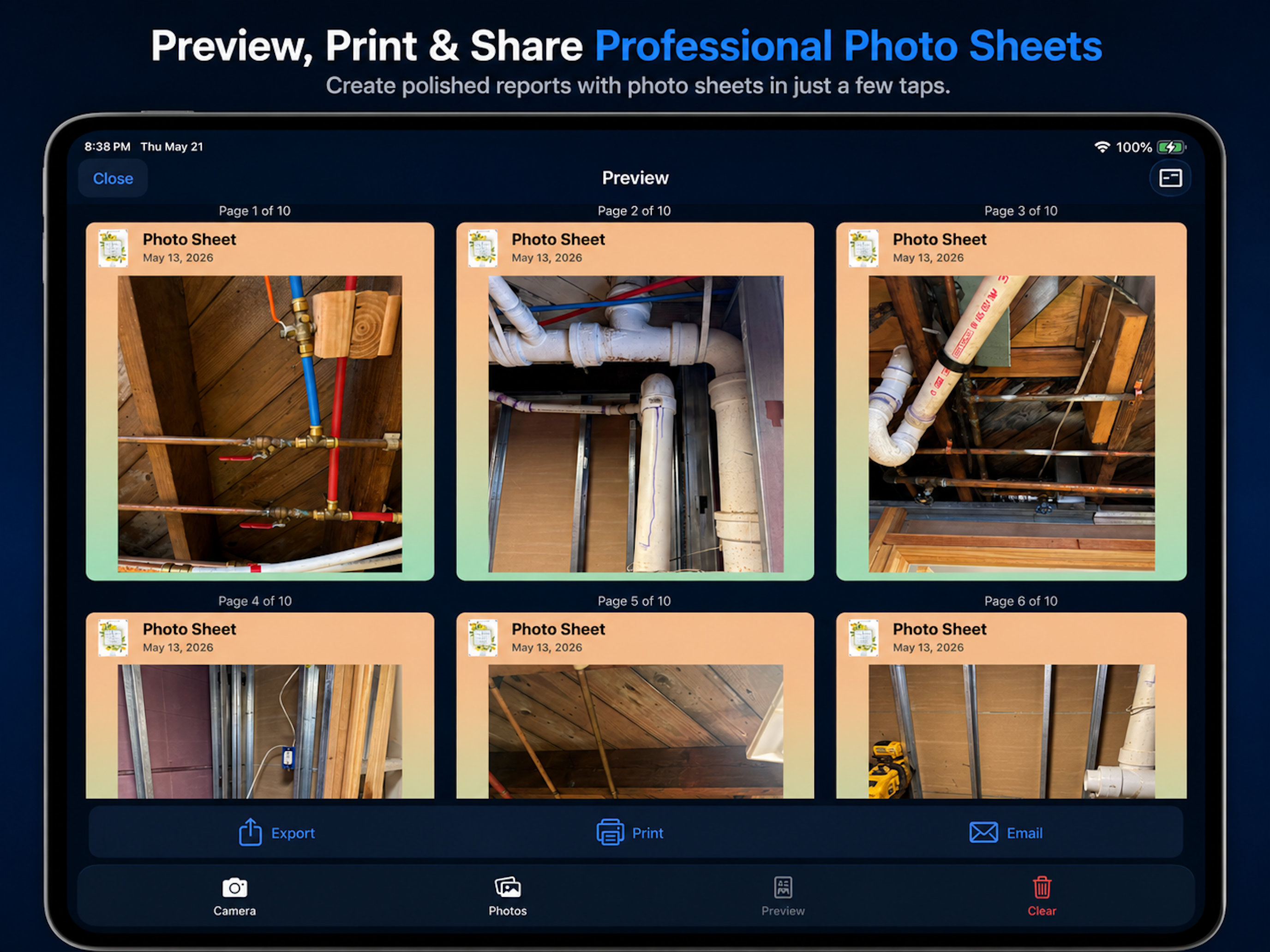This screenshot has height=952, width=1270.
Task: Tap 'May 13, 2026' date on Page 4
Action: point(178,647)
